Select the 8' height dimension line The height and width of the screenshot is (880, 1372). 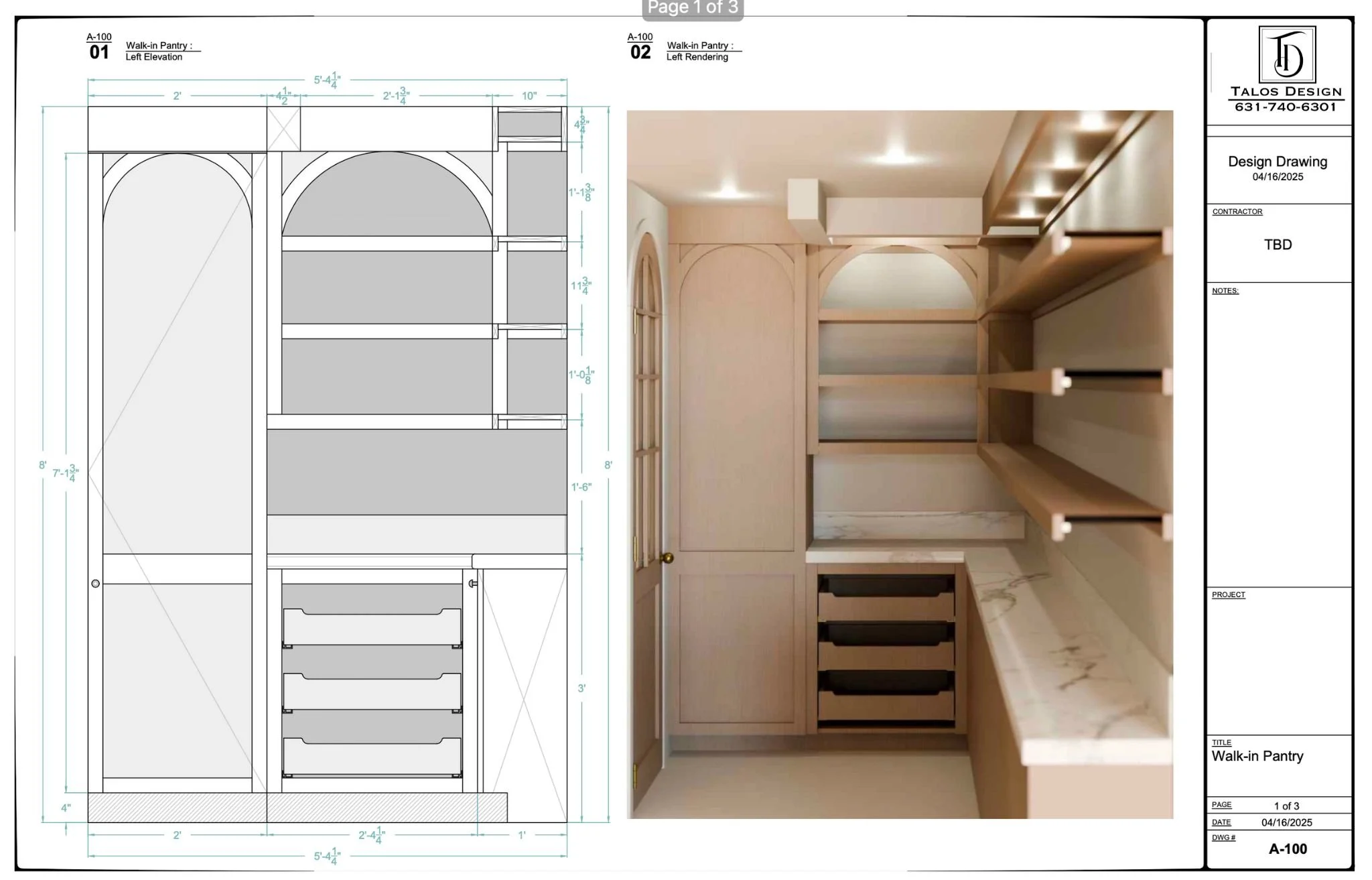[42, 464]
